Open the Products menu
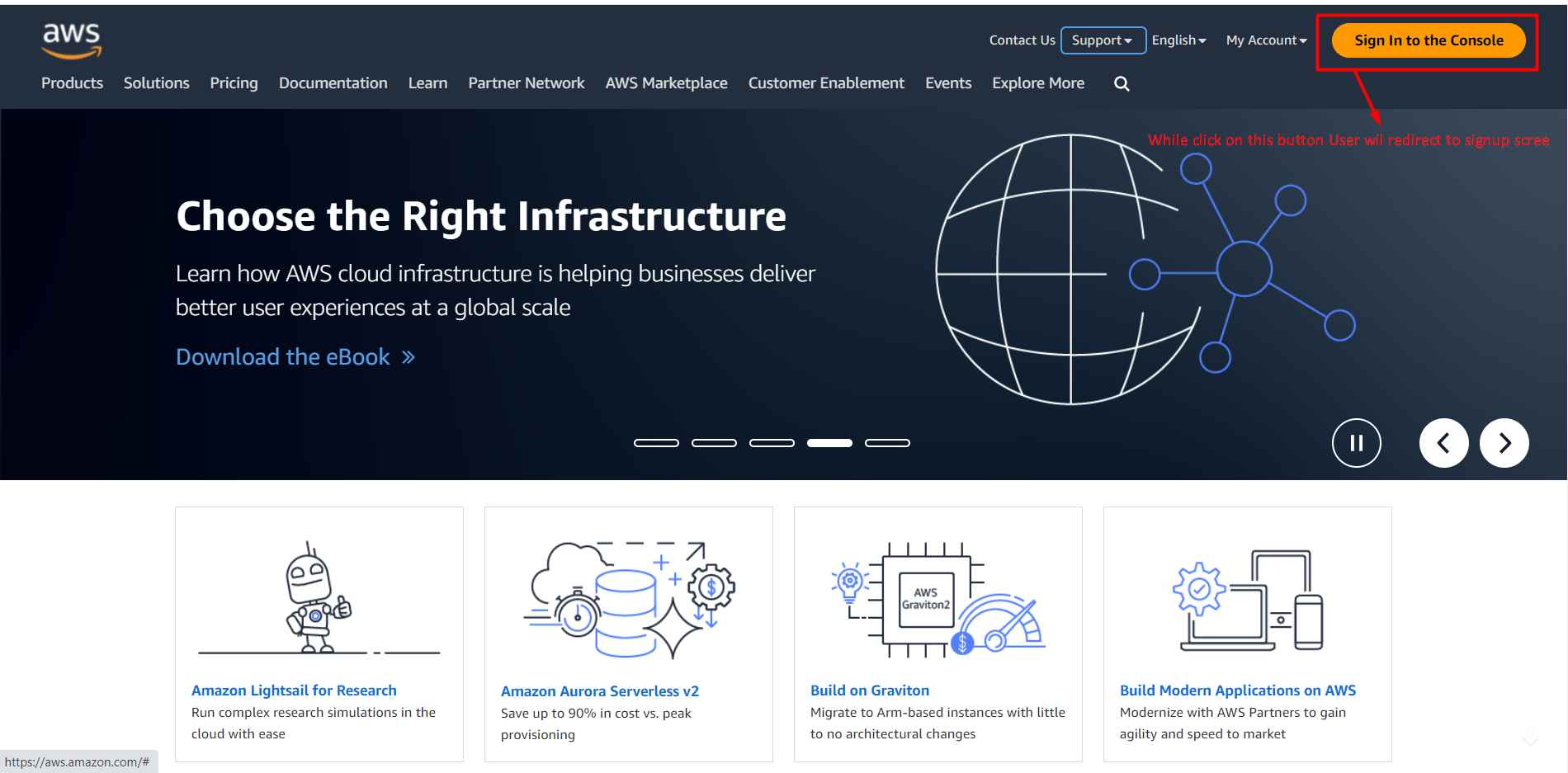 73,83
